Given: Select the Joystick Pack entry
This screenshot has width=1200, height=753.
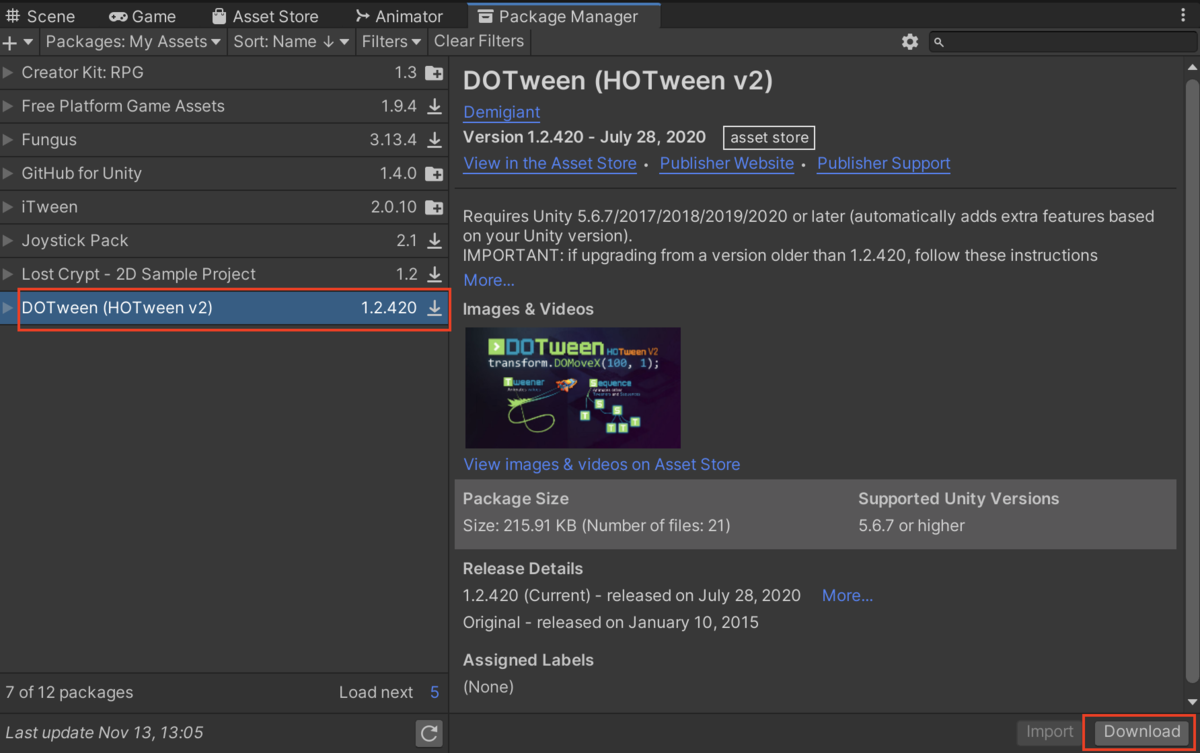Looking at the screenshot, I should [x=75, y=241].
